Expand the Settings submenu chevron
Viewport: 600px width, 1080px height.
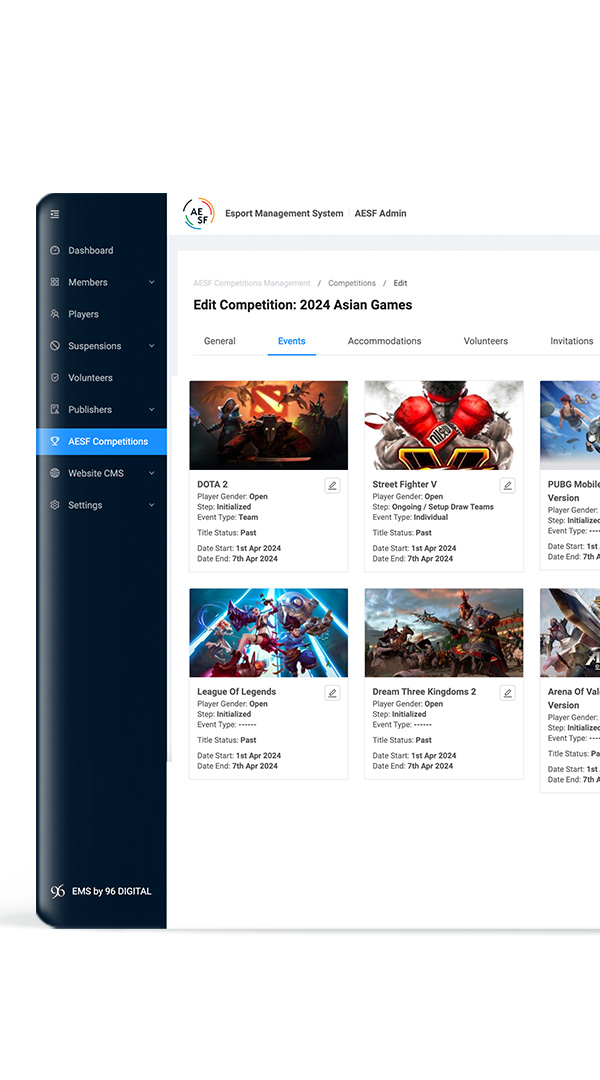tap(152, 505)
